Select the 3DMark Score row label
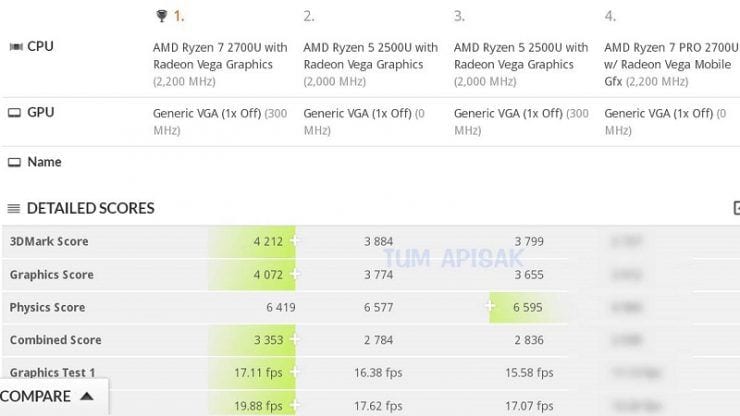740x416 pixels. 49,241
